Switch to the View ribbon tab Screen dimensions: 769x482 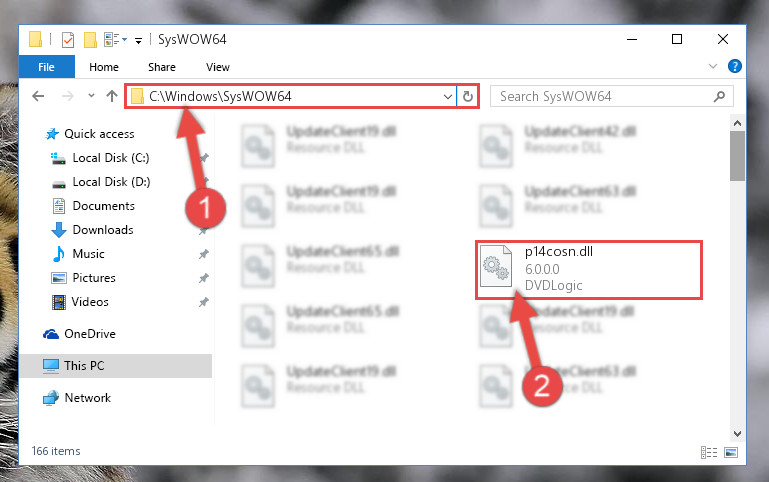point(218,67)
